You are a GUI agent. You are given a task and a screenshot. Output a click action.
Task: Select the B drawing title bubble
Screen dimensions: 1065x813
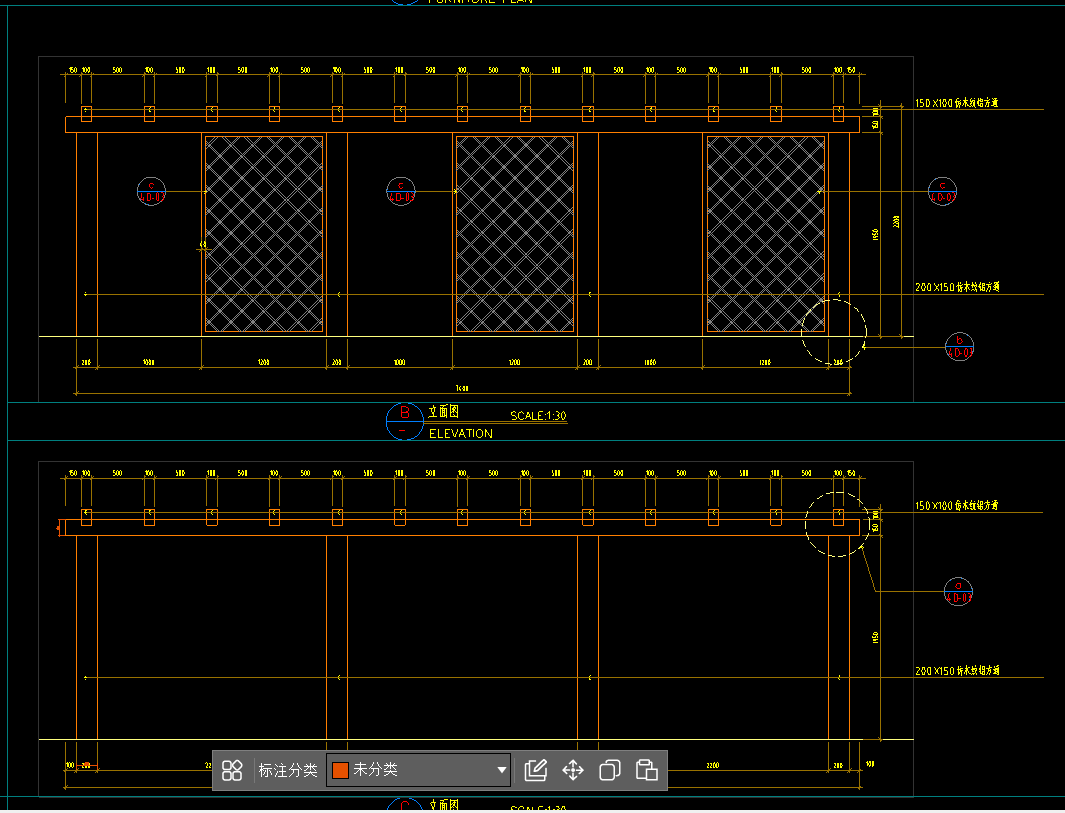pos(405,421)
